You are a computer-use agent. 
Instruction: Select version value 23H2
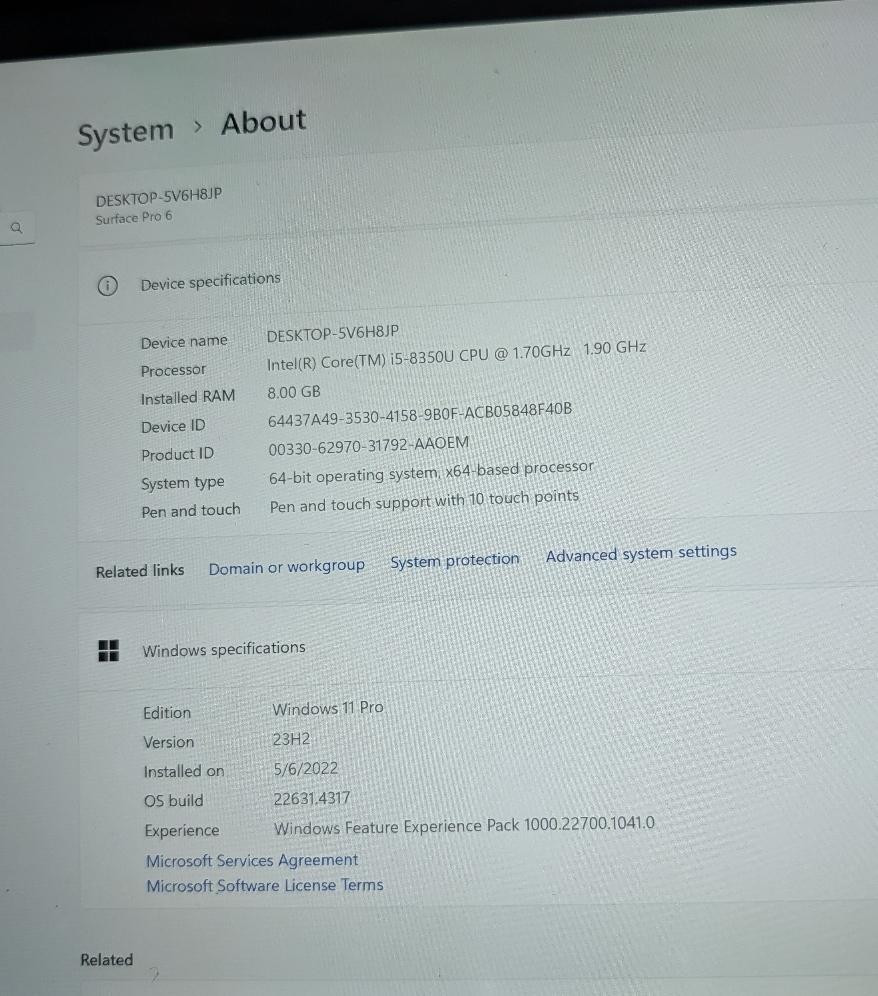point(291,739)
